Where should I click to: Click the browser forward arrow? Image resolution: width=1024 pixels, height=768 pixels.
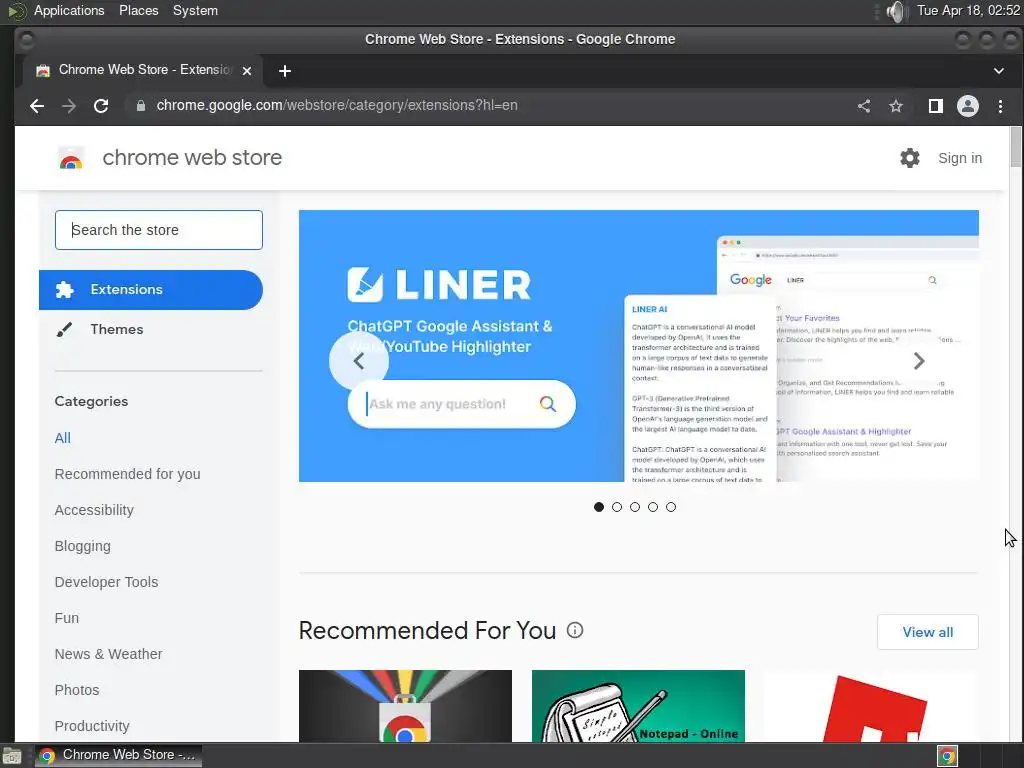[69, 106]
